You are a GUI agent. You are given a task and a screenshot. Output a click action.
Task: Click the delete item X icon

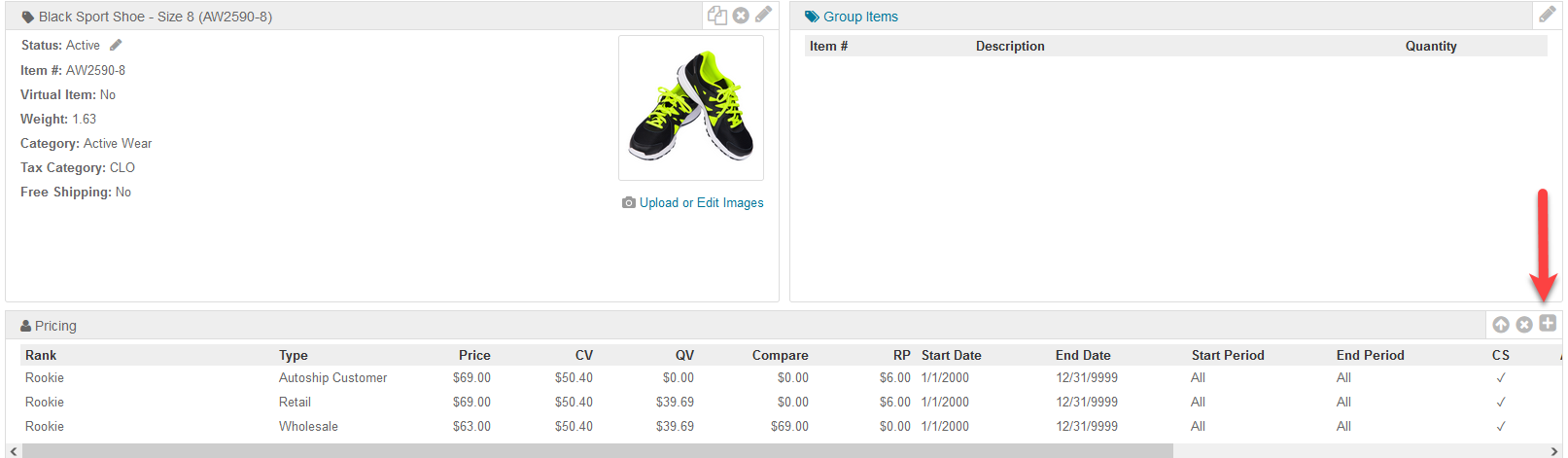click(x=741, y=16)
